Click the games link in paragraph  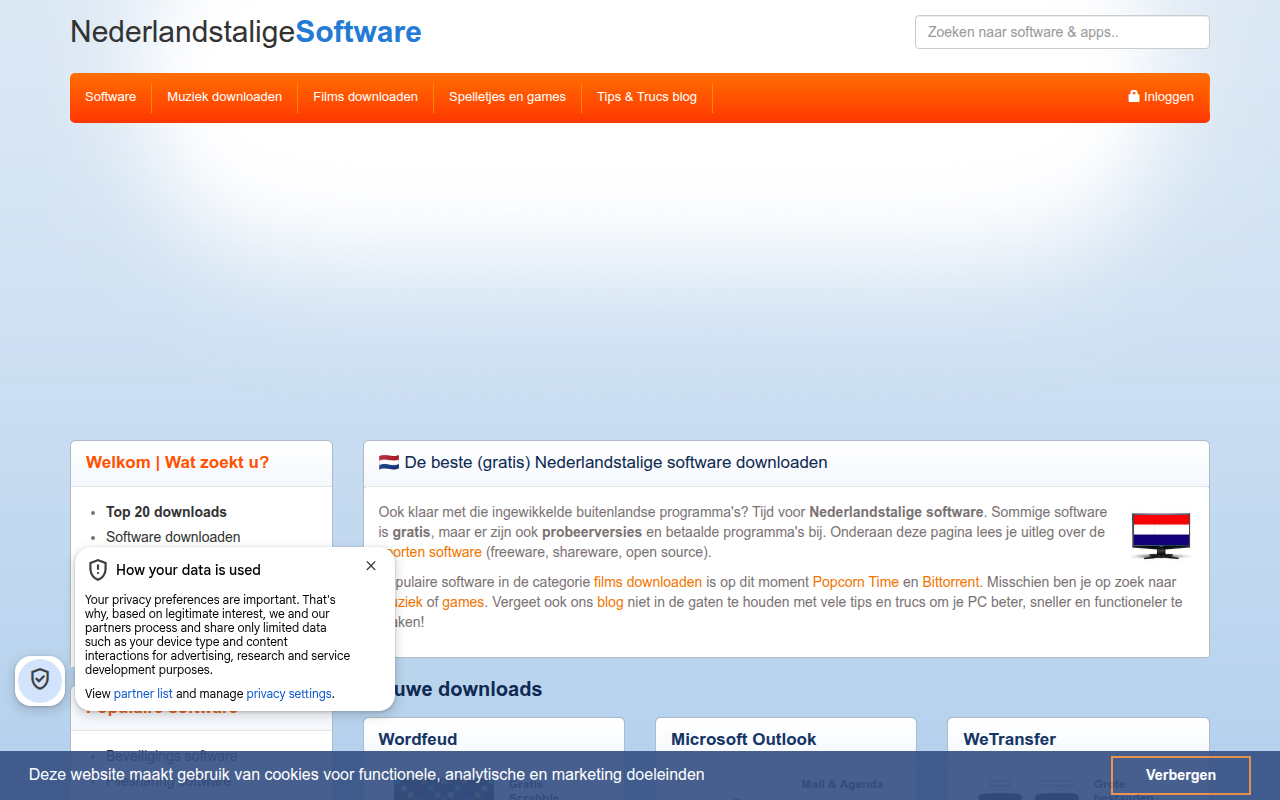tap(463, 602)
